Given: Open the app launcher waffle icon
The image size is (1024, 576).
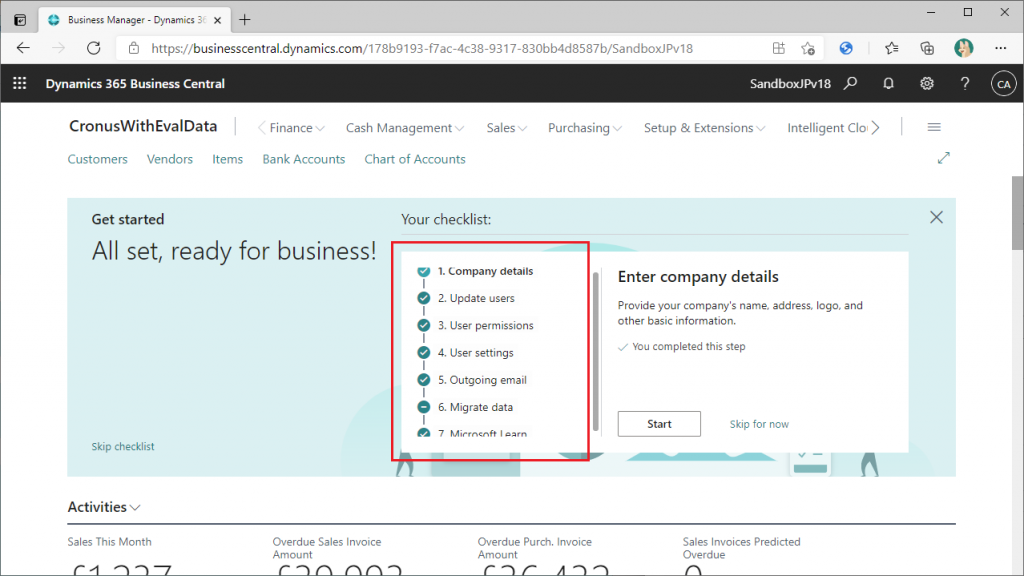Looking at the screenshot, I should pos(20,84).
